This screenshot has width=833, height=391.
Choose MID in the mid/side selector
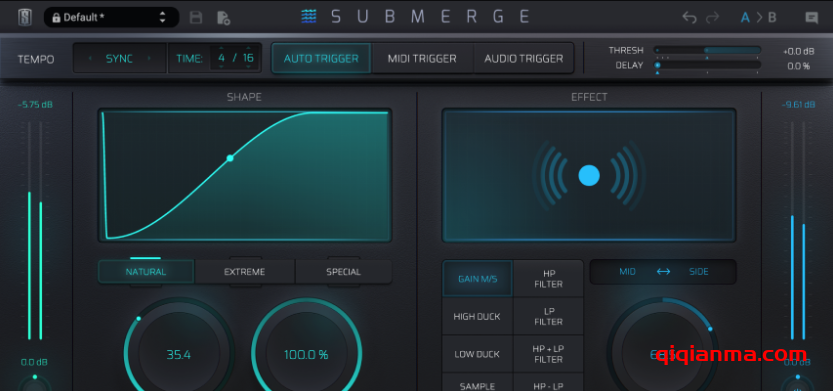pos(627,271)
